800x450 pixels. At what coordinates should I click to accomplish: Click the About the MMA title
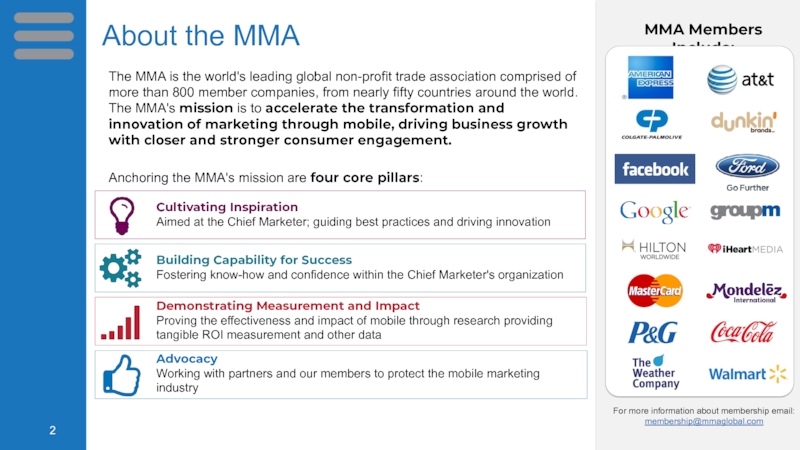[x=201, y=36]
